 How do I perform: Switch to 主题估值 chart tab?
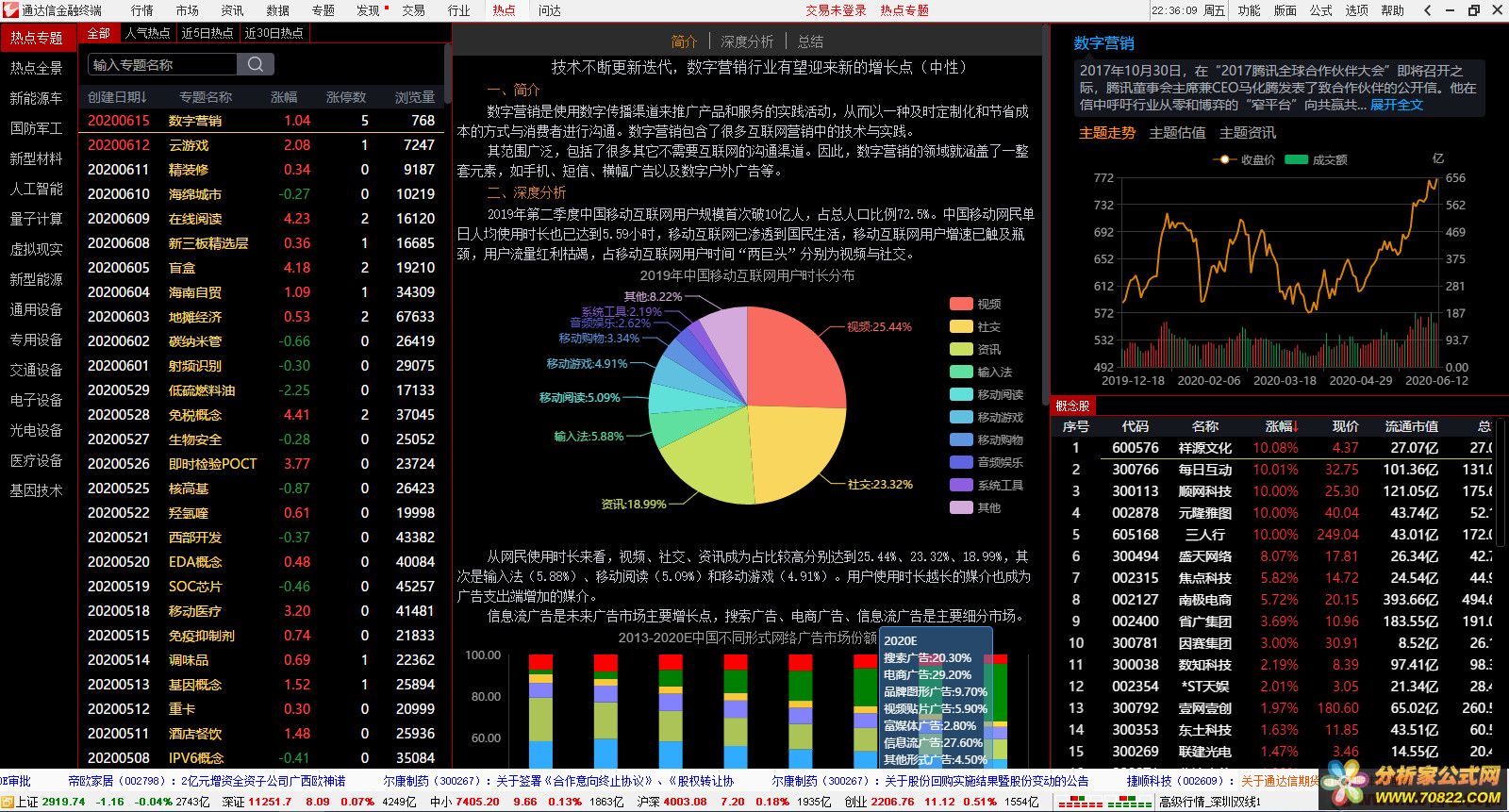[x=1177, y=133]
